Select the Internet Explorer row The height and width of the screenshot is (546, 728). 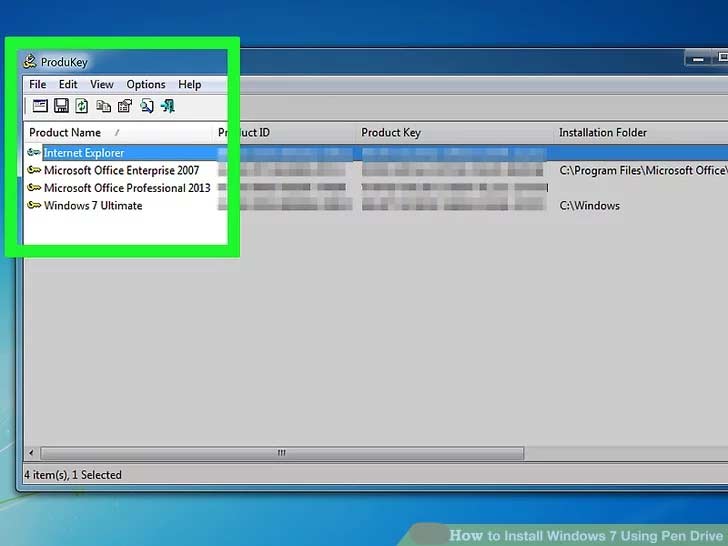(x=376, y=153)
